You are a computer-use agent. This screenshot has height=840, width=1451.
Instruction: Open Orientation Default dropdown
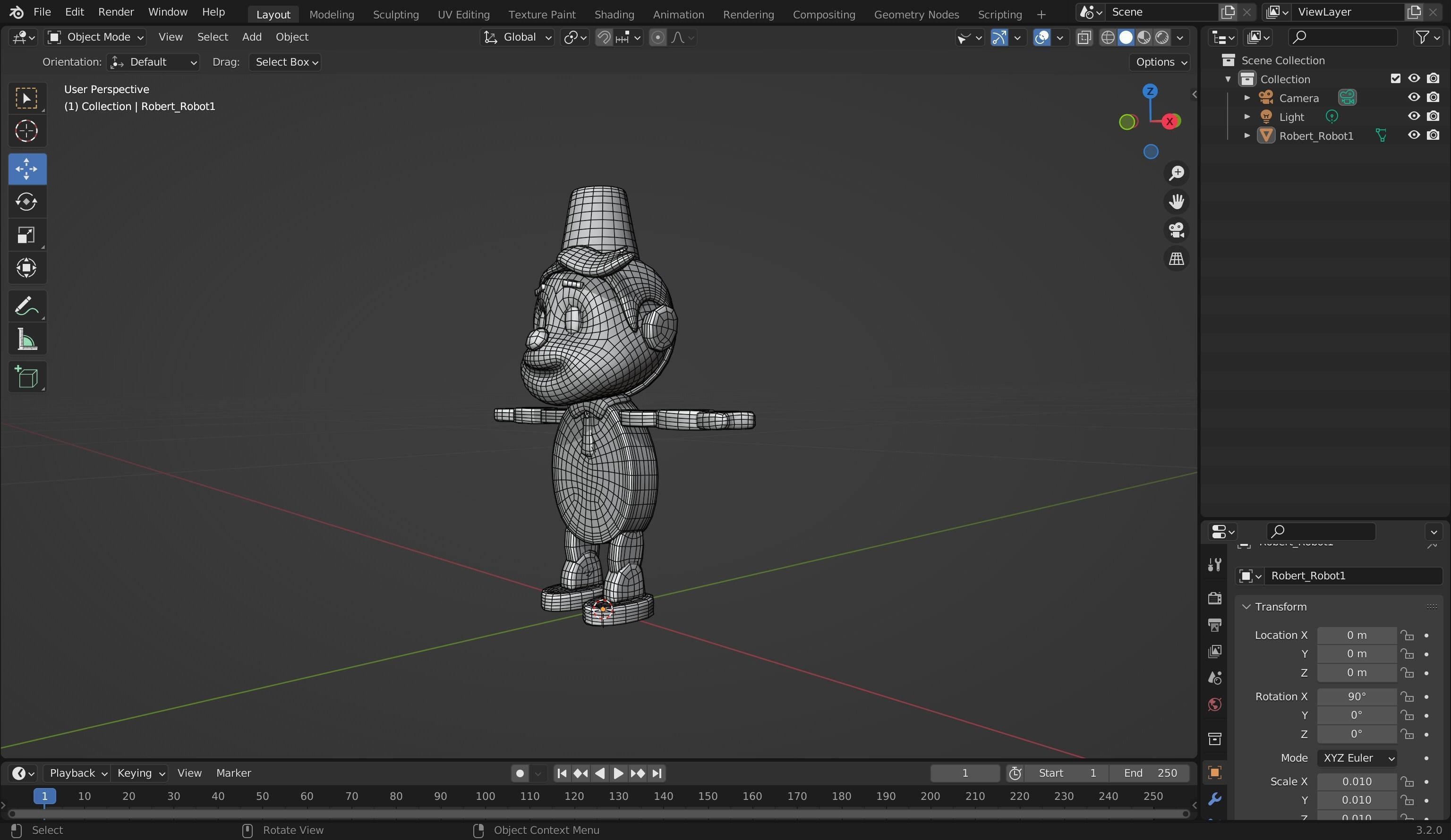point(153,62)
